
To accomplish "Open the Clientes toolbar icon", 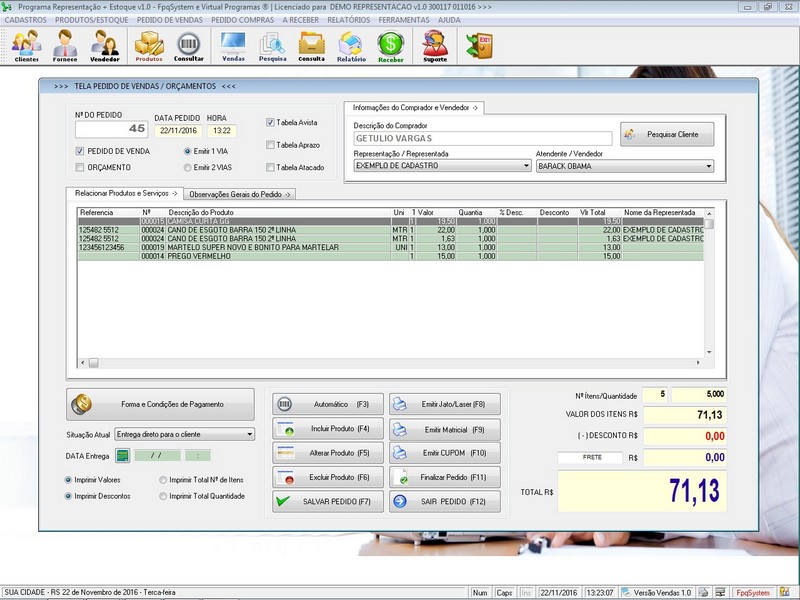I will point(26,45).
